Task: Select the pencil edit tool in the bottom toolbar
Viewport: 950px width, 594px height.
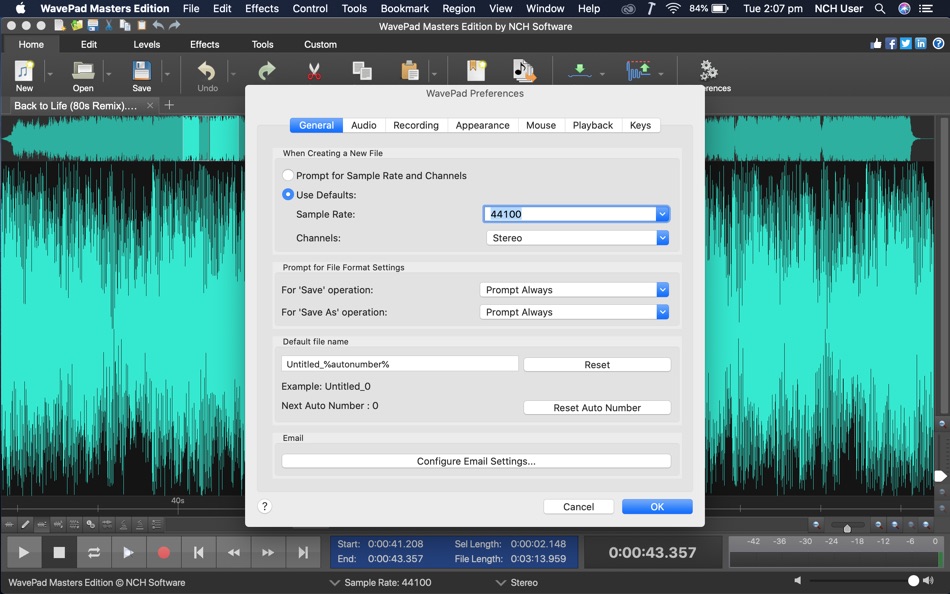Action: coord(25,524)
